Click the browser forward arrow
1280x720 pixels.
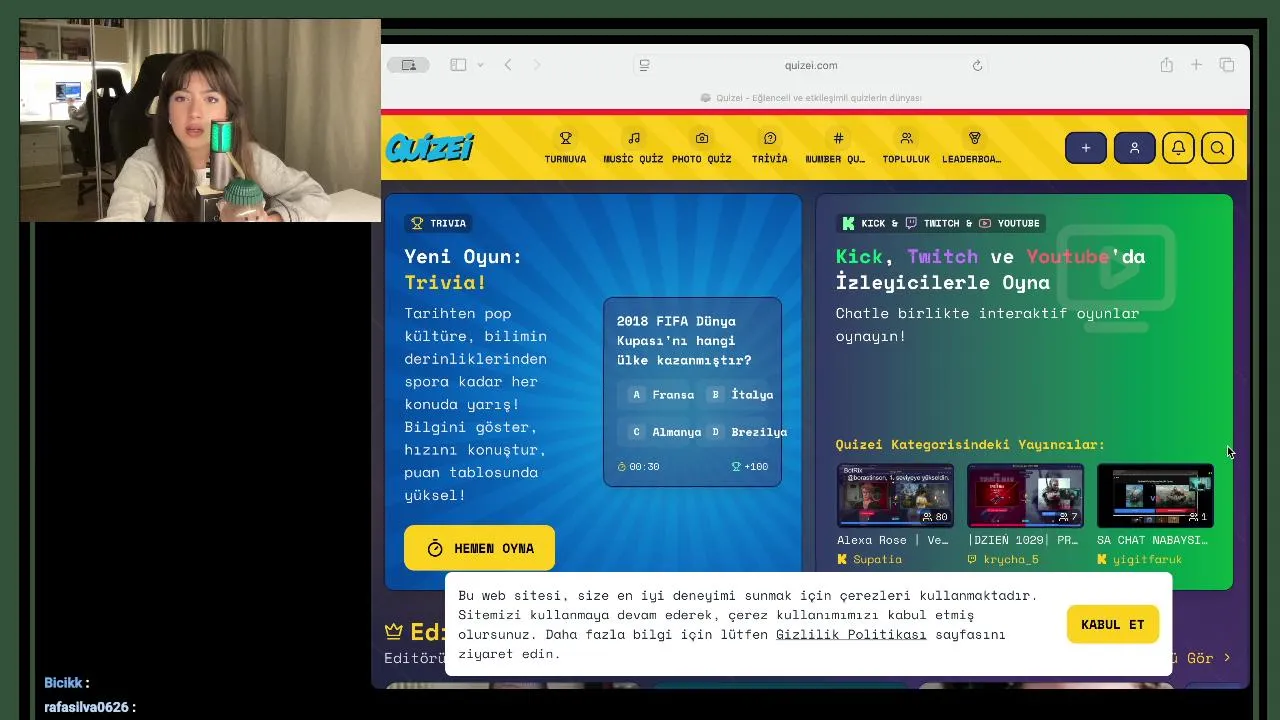click(x=537, y=65)
